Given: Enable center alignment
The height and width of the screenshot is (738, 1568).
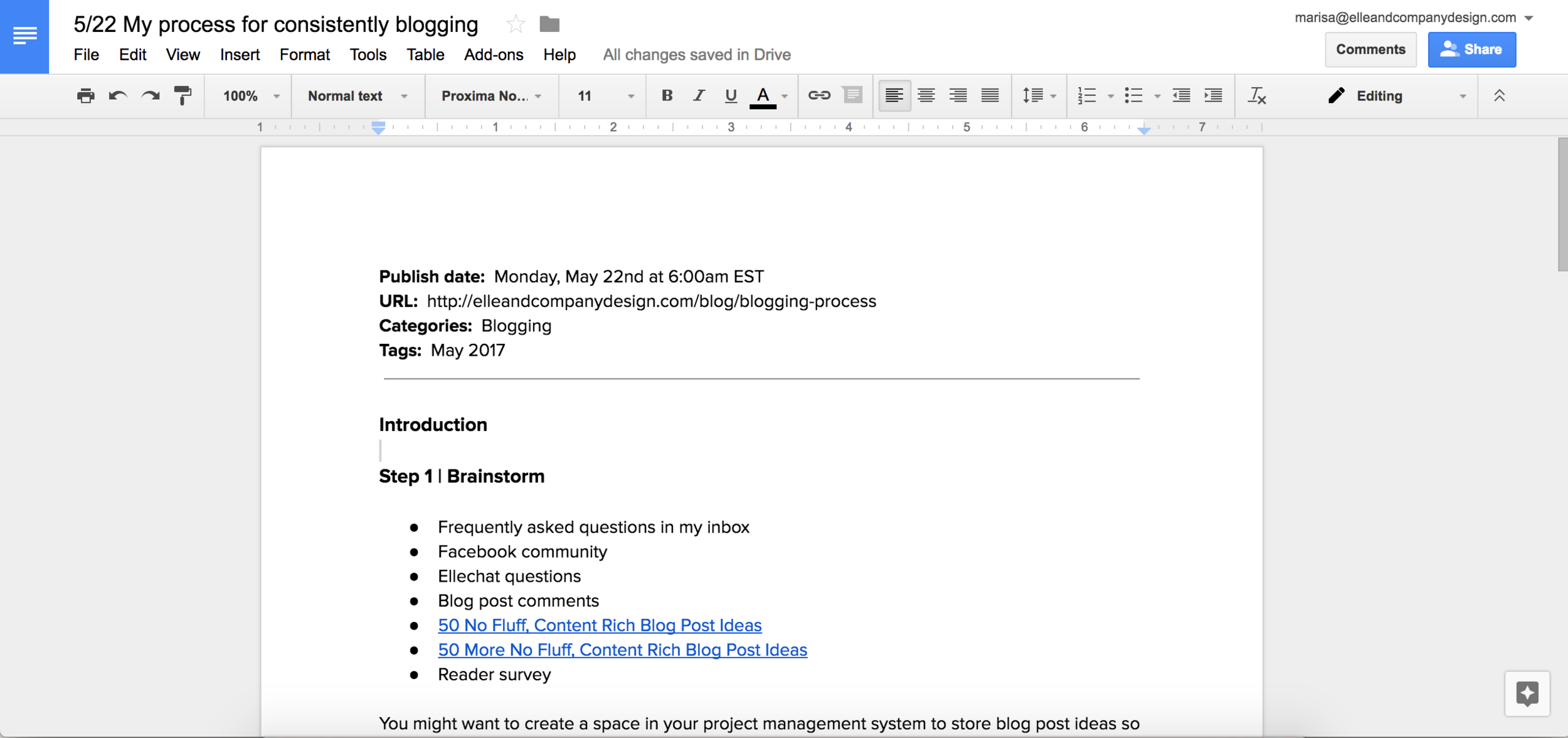Looking at the screenshot, I should pyautogui.click(x=926, y=95).
